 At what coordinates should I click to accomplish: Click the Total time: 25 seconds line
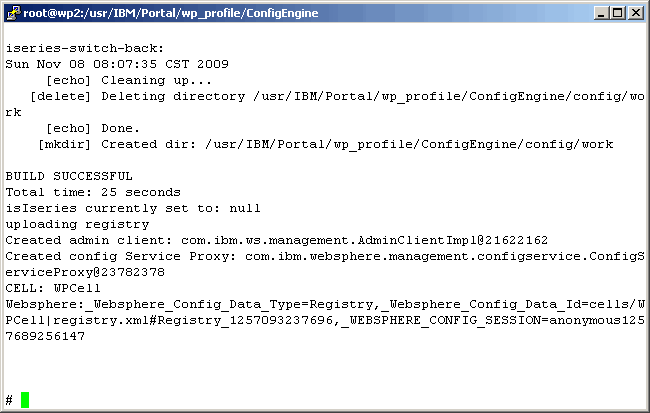(x=93, y=192)
